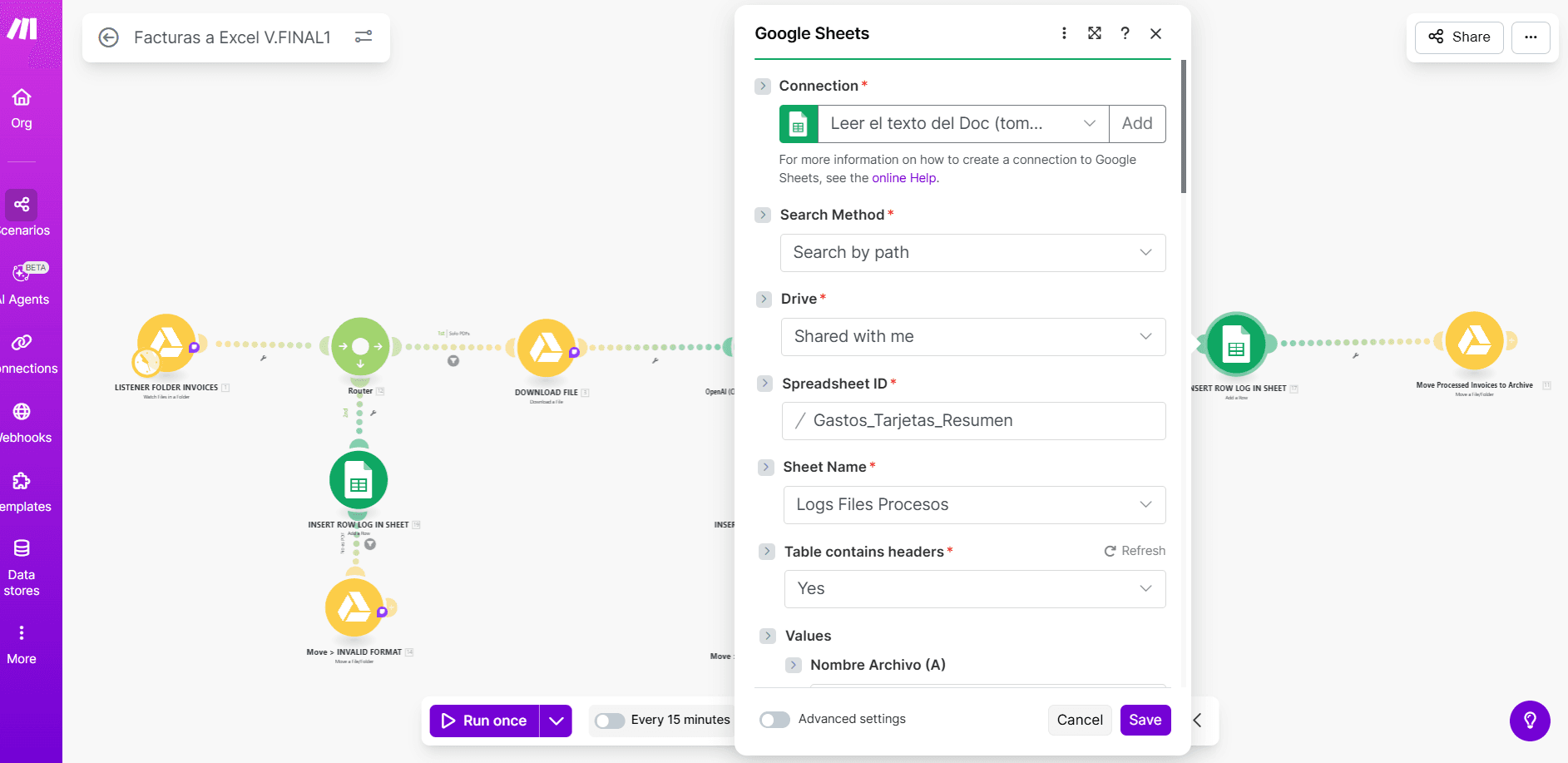Image resolution: width=1568 pixels, height=763 pixels.
Task: Click the Save button
Action: pos(1145,720)
